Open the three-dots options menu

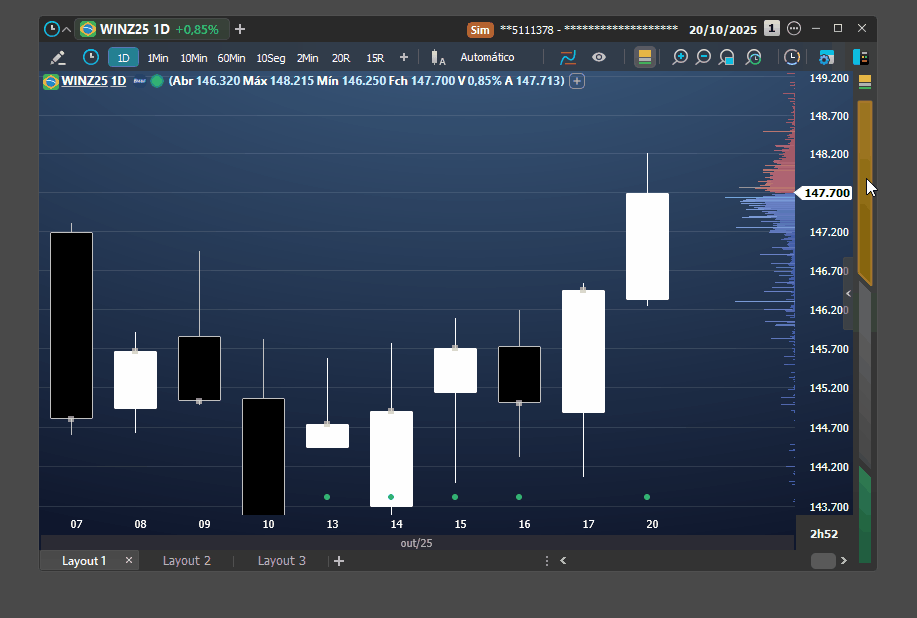point(794,28)
